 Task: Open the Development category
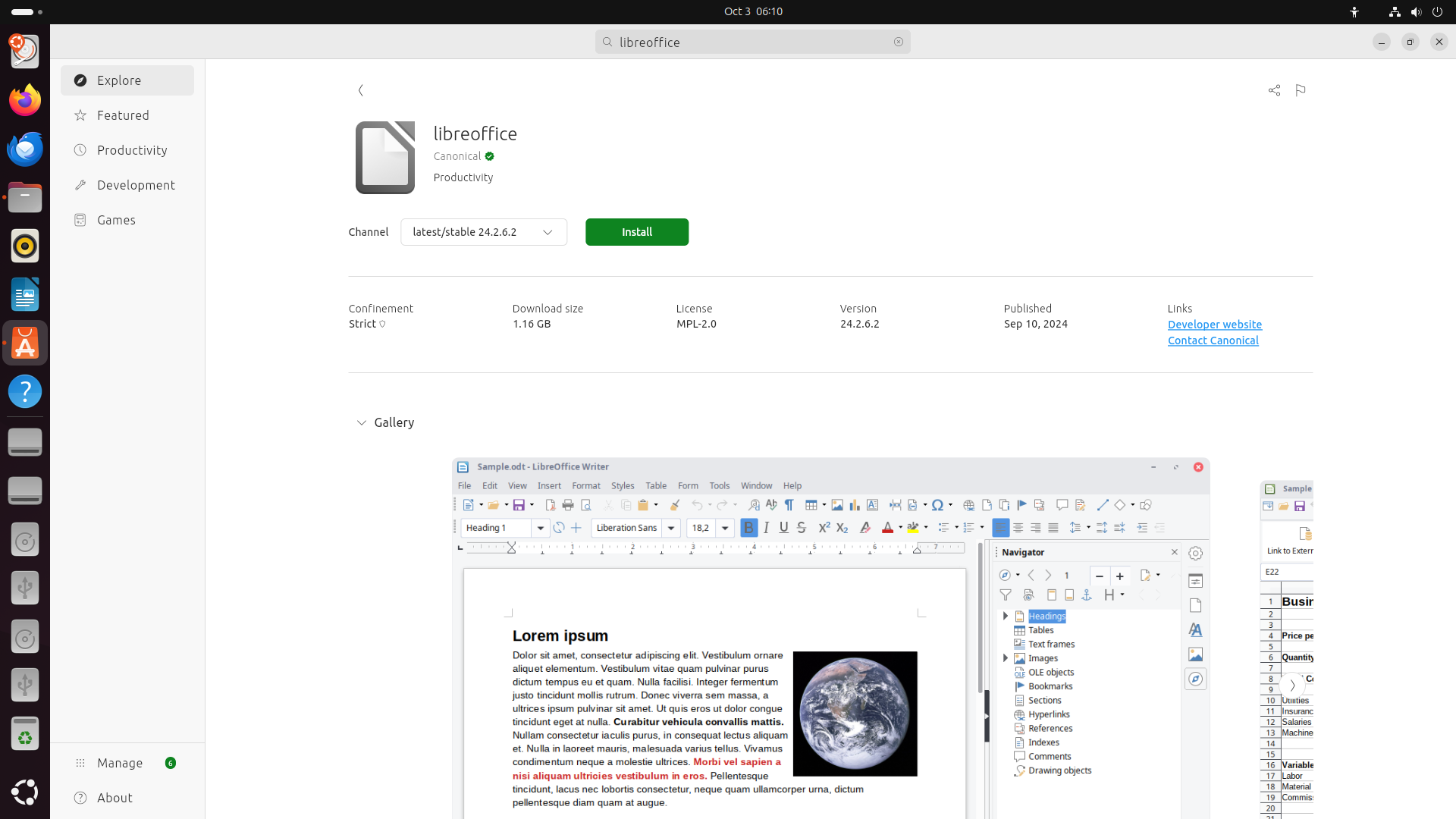tap(127, 185)
